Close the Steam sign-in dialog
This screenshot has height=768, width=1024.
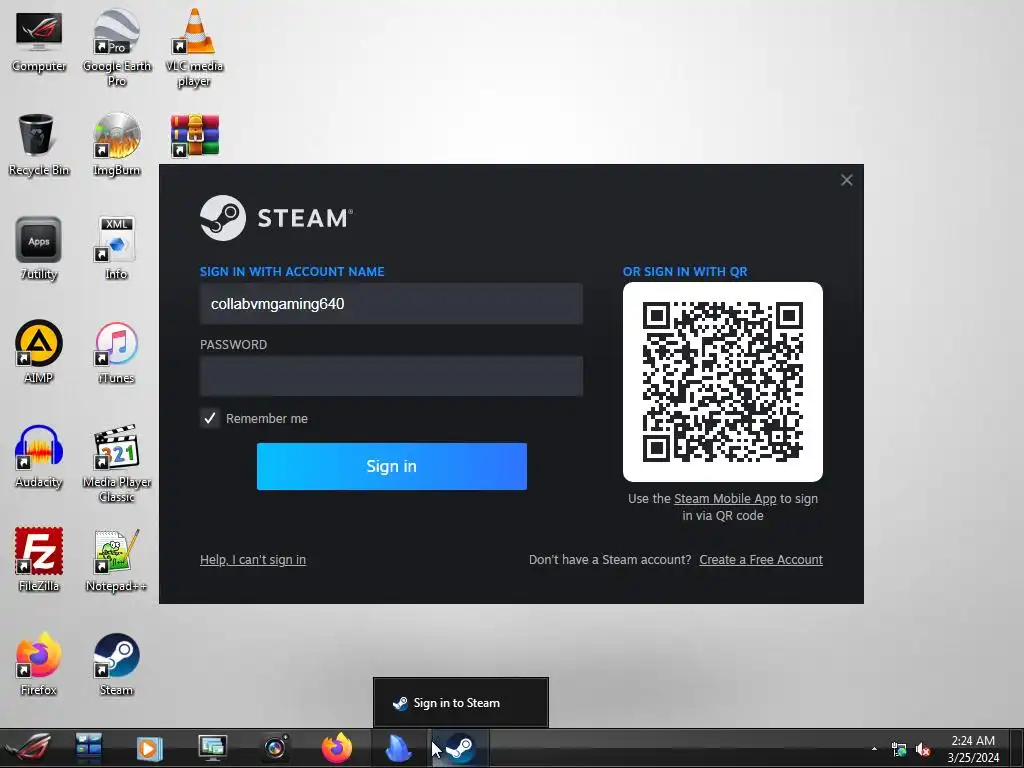coord(846,180)
